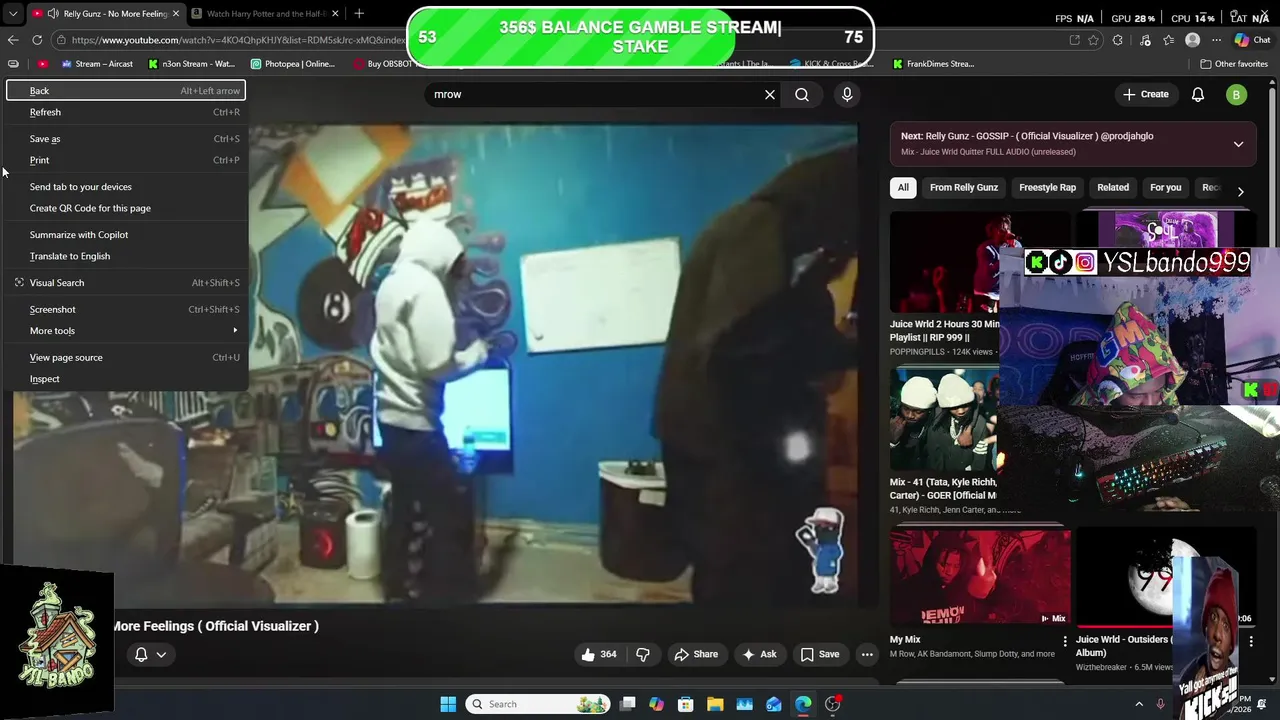Screen dimensions: 1280x720
Task: Click the Ask button under video
Action: [x=758, y=654]
